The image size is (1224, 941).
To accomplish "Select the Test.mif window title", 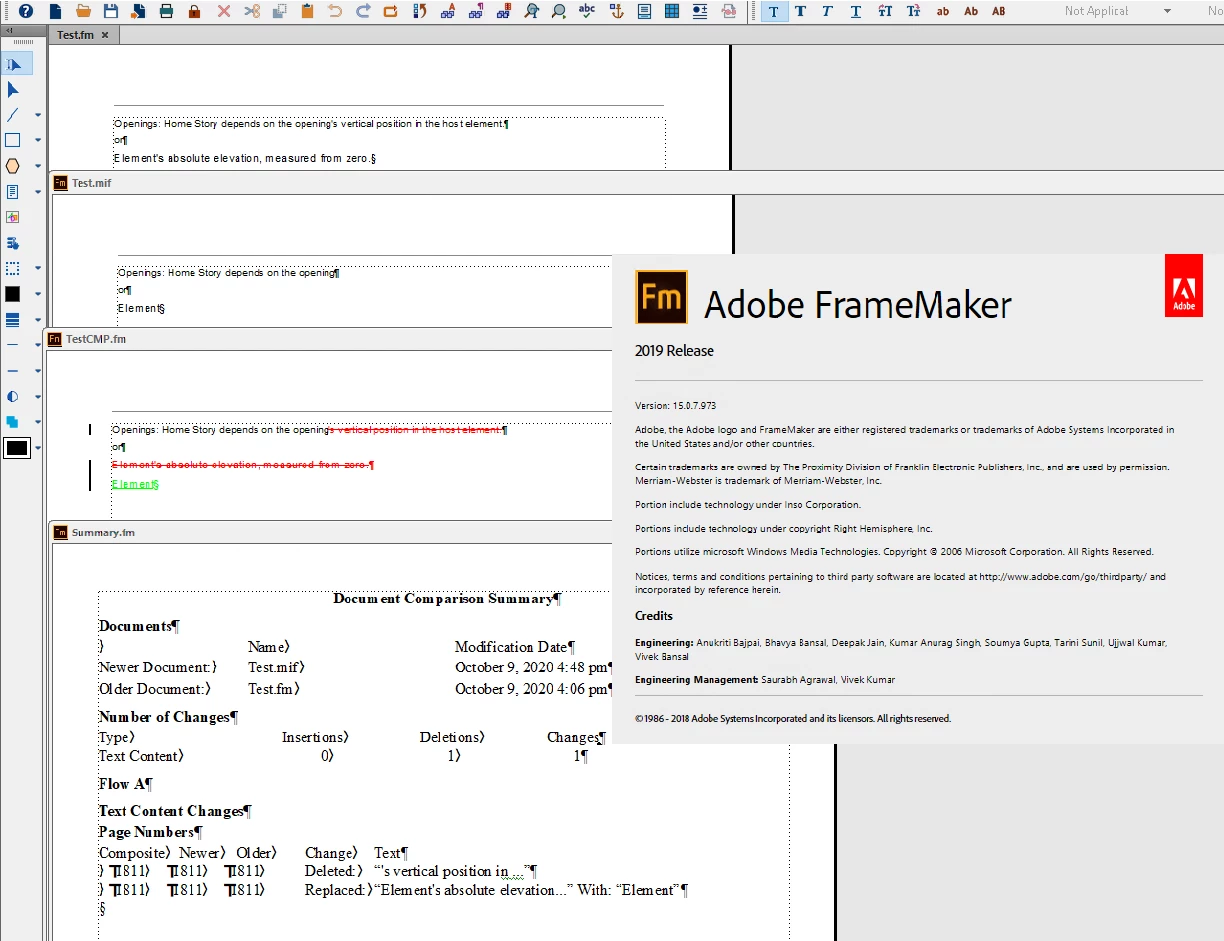I will click(x=91, y=183).
